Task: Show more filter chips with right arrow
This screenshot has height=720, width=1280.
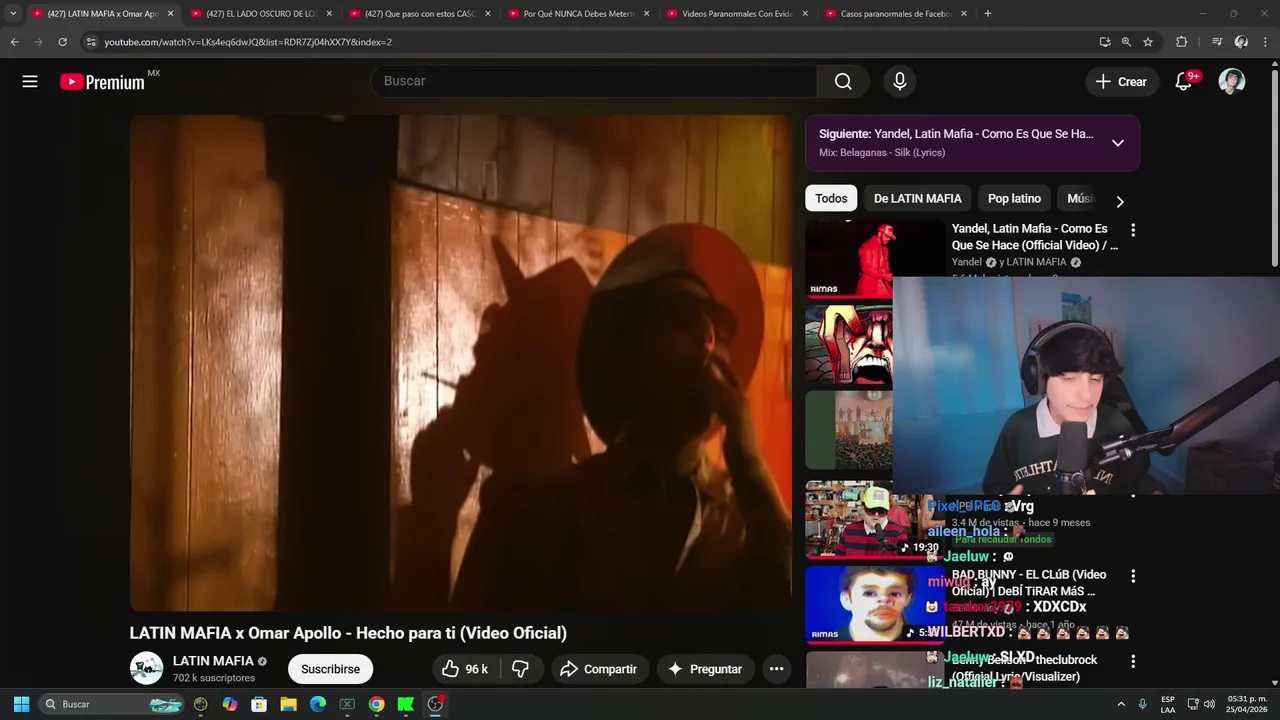Action: tap(1119, 201)
